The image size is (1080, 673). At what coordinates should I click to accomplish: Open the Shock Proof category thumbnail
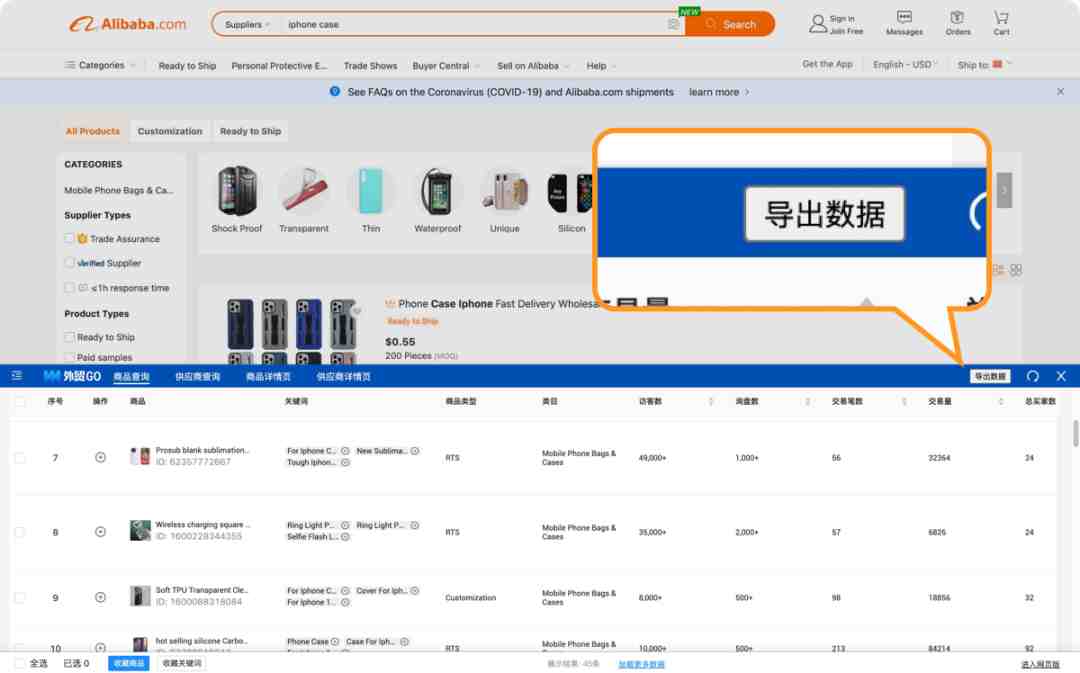[x=237, y=199]
